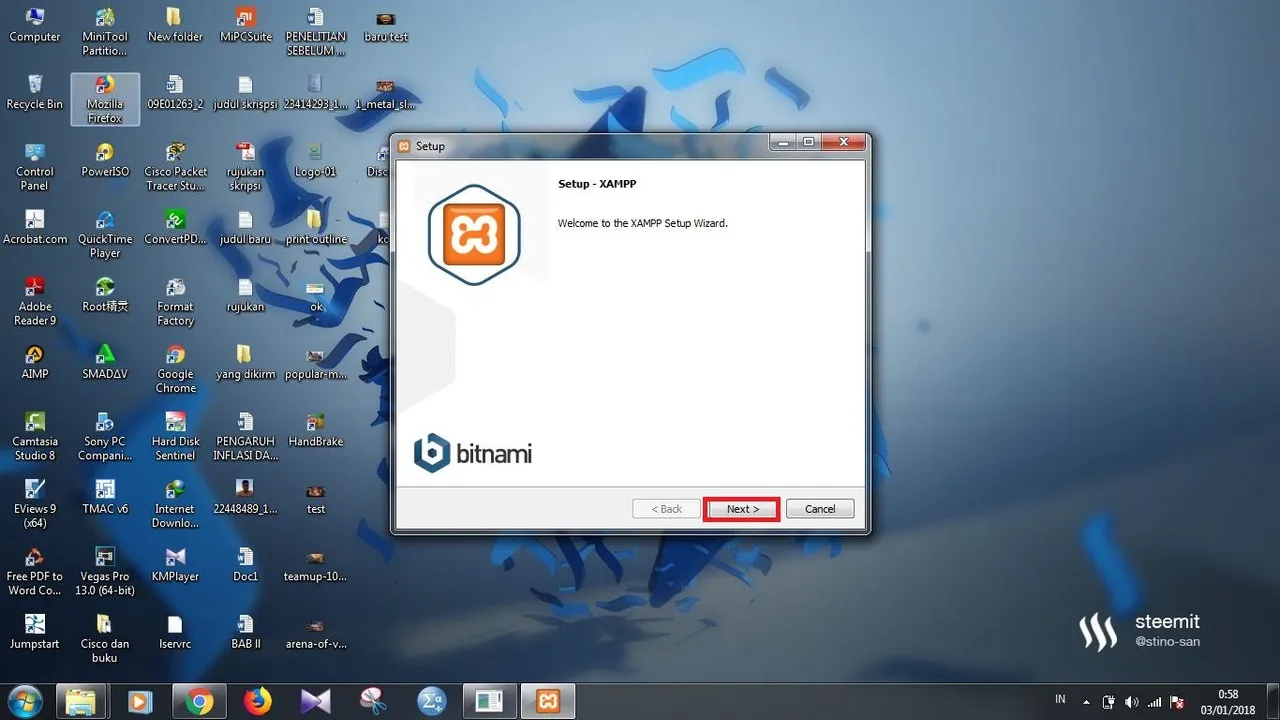
Task: Select arena-of-v image file icon
Action: pyautogui.click(x=315, y=633)
